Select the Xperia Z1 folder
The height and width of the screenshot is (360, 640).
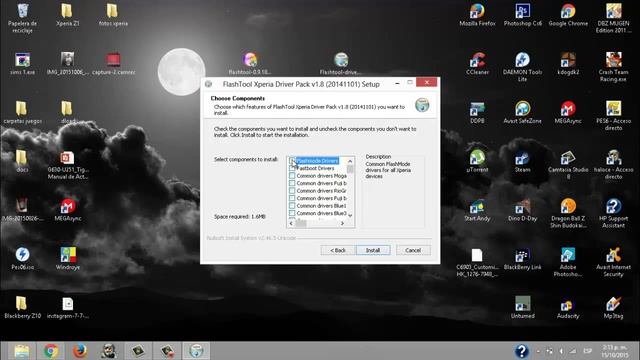[x=67, y=15]
